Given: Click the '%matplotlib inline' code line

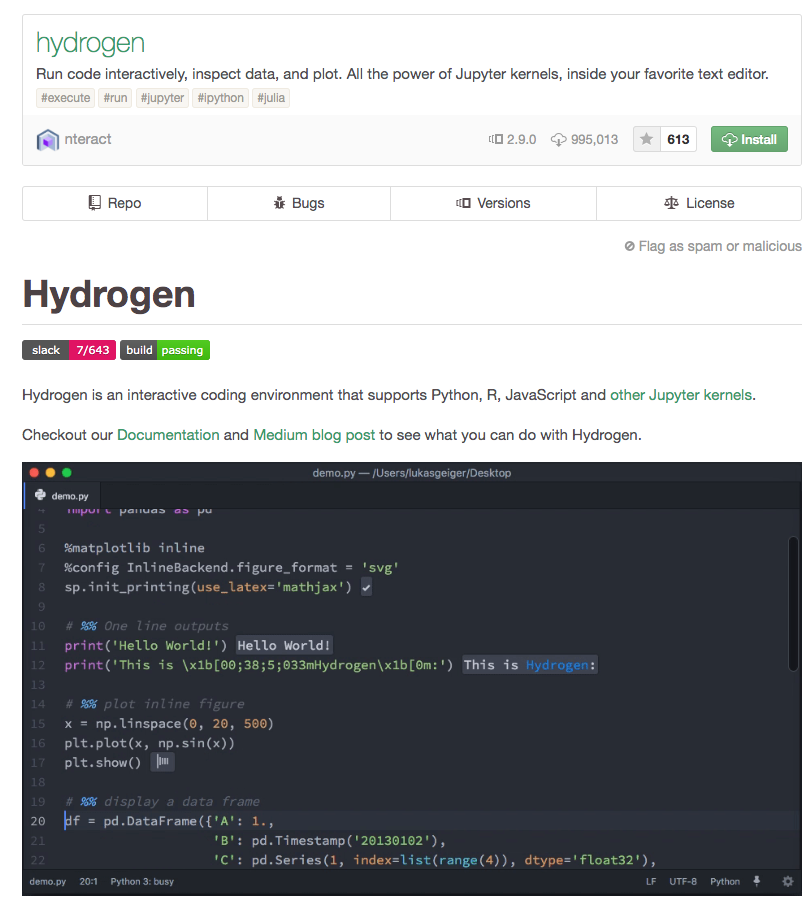Looking at the screenshot, I should (x=134, y=548).
